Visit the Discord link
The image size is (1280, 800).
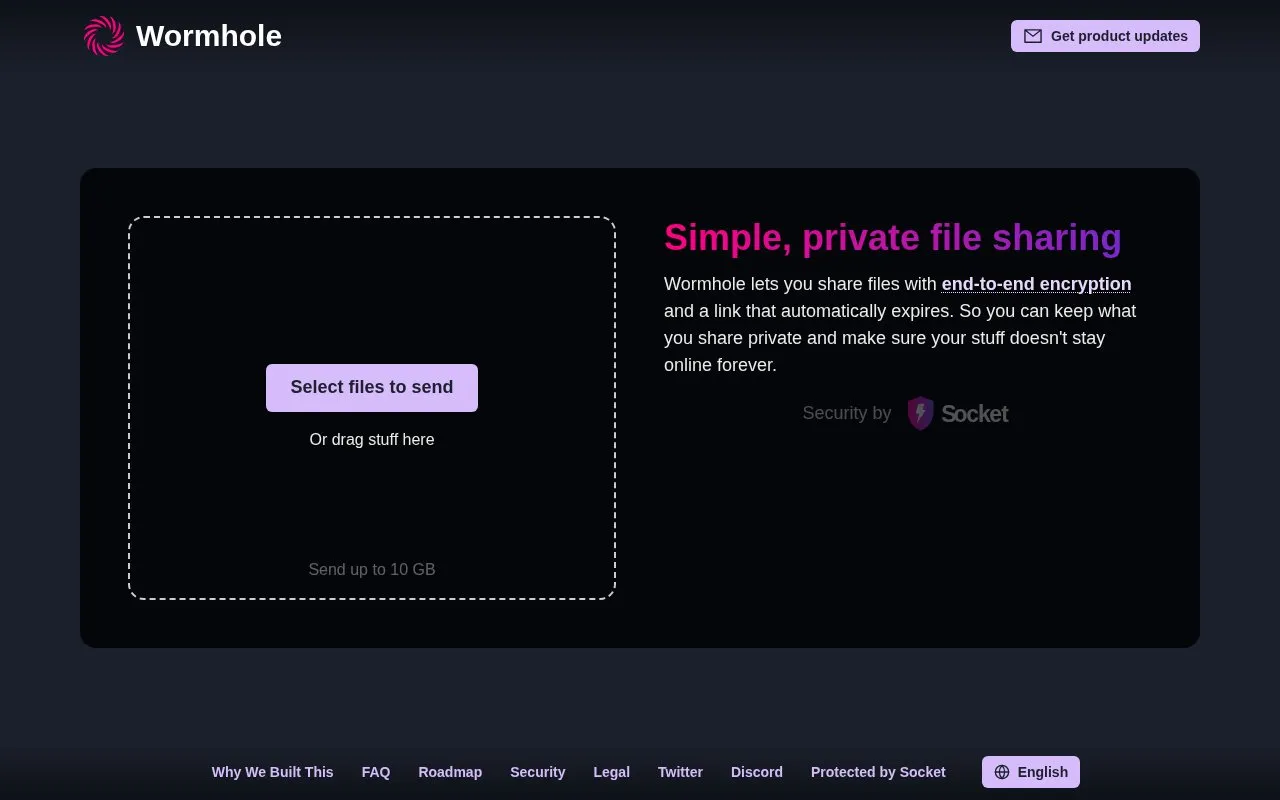[x=757, y=772]
